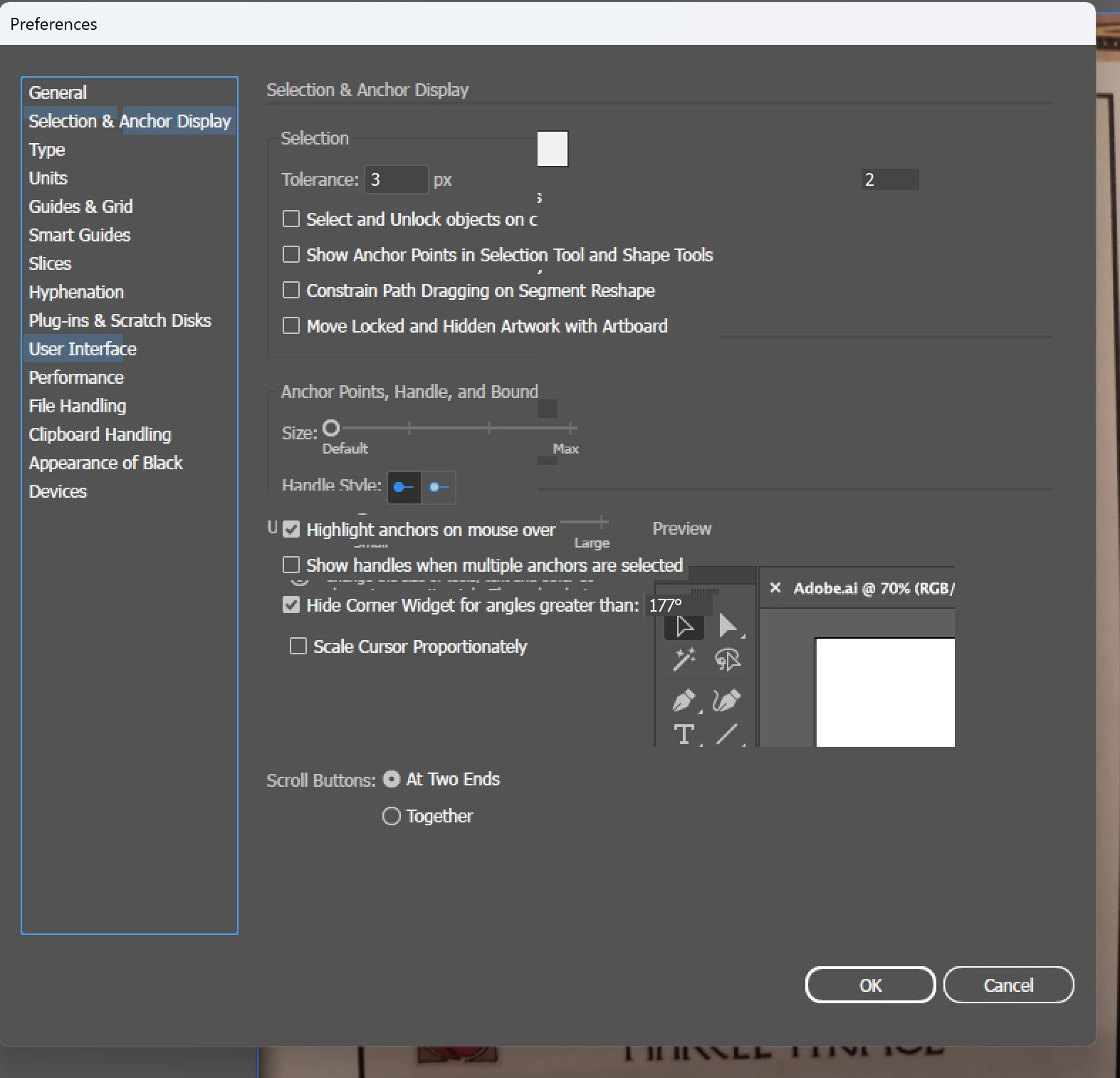Select Together scroll buttons option
Viewport: 1120px width, 1078px height.
click(x=392, y=816)
